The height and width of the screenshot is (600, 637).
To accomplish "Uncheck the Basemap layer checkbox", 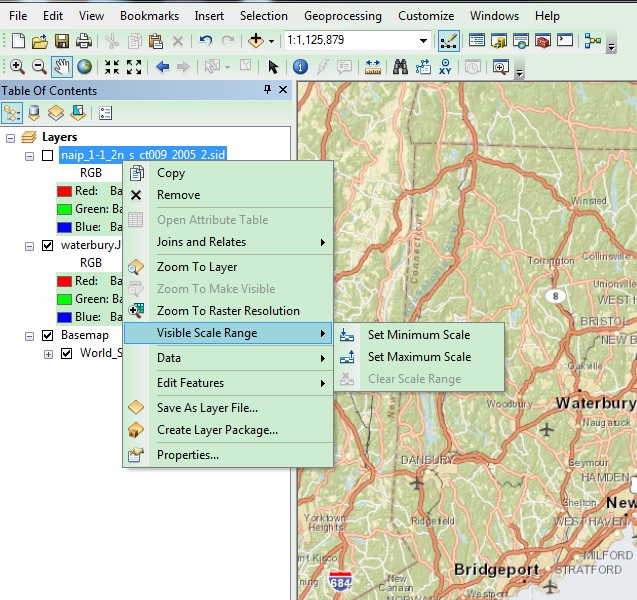I will click(x=48, y=336).
